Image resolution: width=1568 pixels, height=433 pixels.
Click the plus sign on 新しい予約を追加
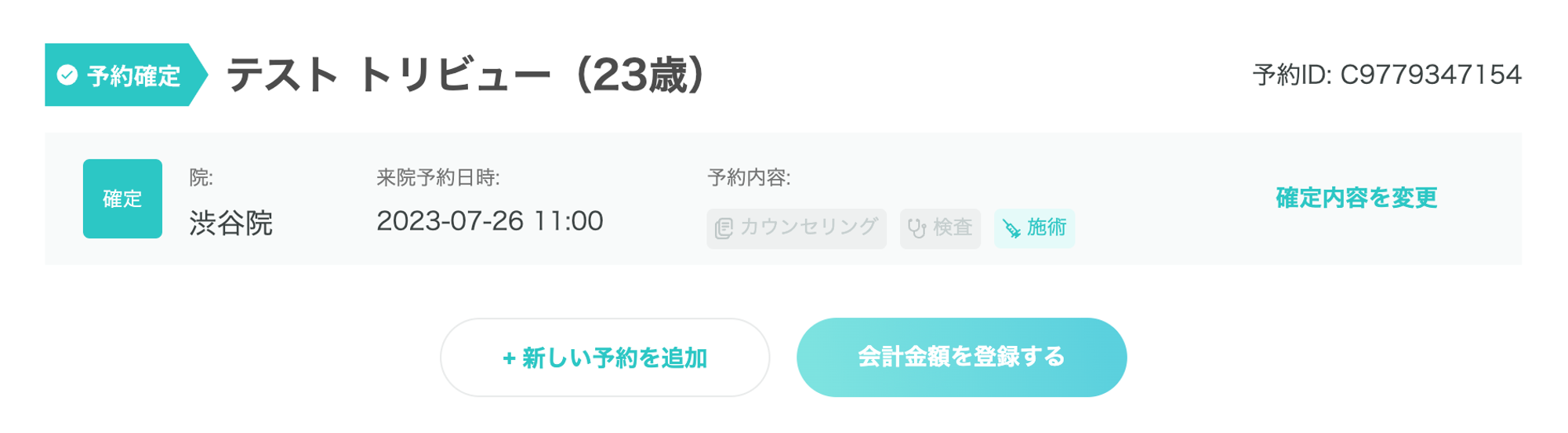(x=509, y=358)
